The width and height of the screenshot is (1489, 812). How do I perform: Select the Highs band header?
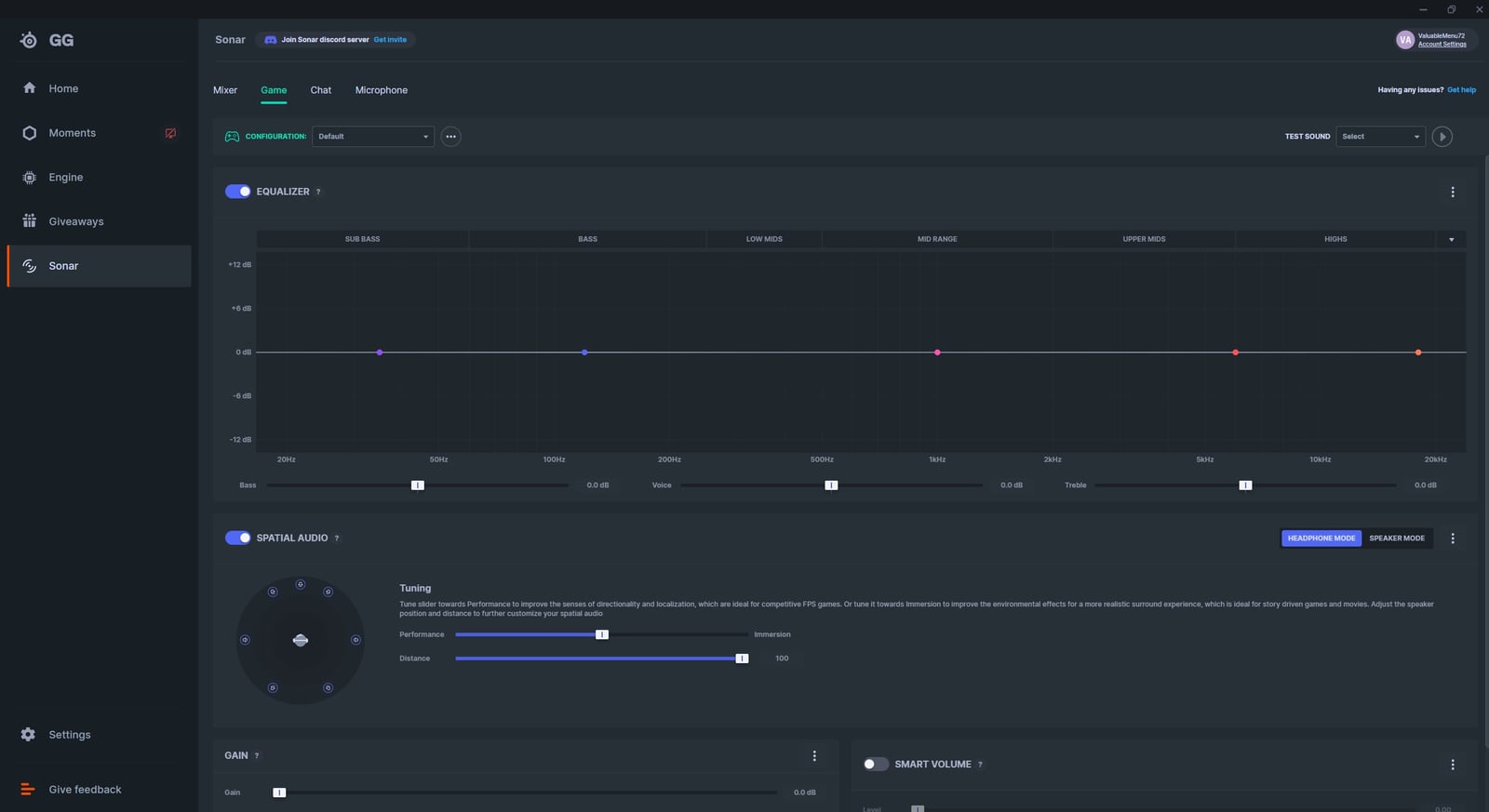[1335, 239]
